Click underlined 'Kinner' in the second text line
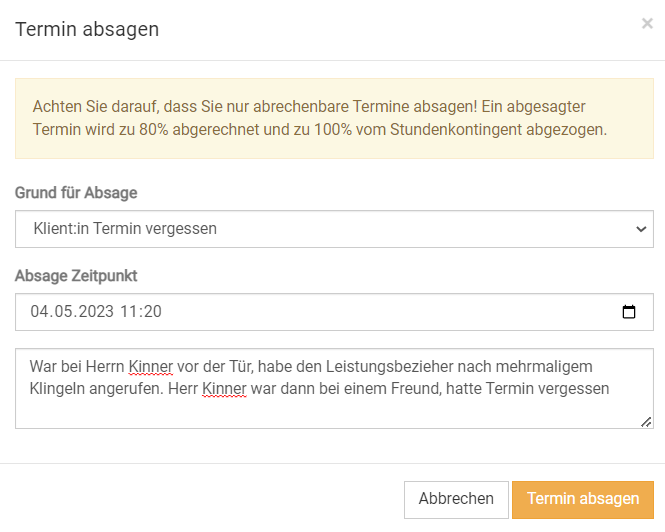665x532 pixels. click(x=223, y=388)
